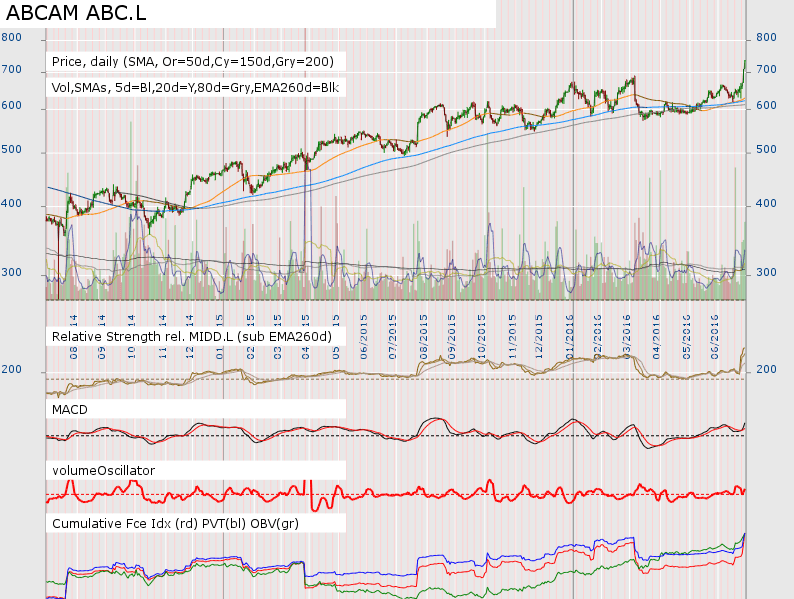Click the 600 value on left axis
This screenshot has width=794, height=599.
(x=11, y=105)
